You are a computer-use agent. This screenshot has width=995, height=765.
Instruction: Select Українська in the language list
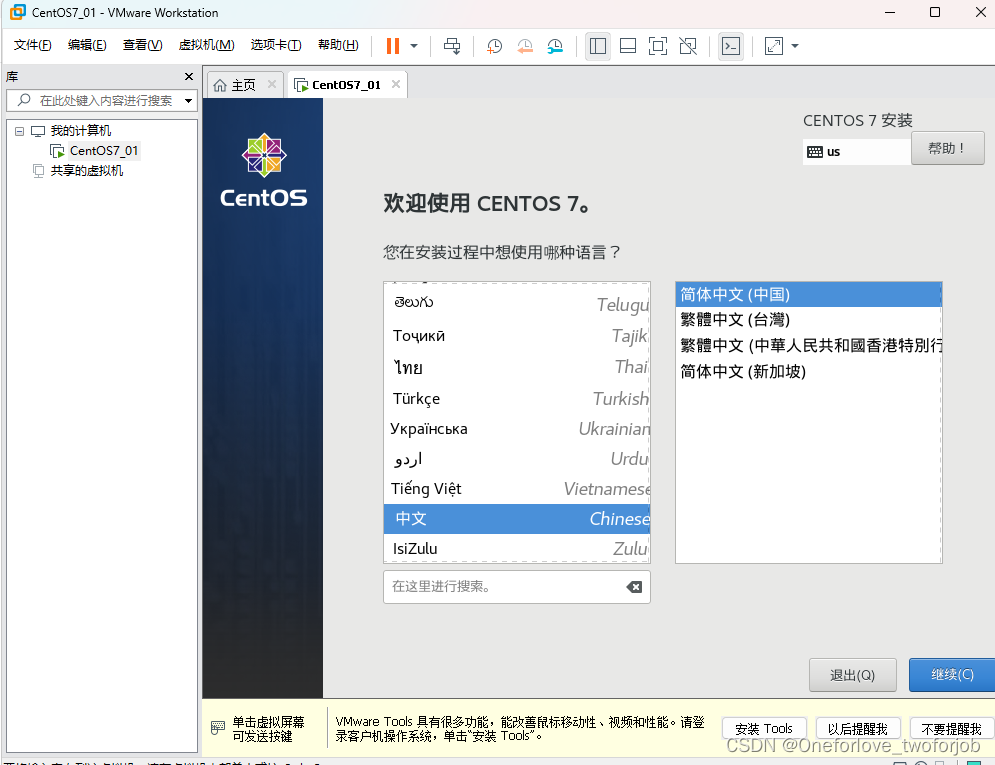[x=517, y=429]
